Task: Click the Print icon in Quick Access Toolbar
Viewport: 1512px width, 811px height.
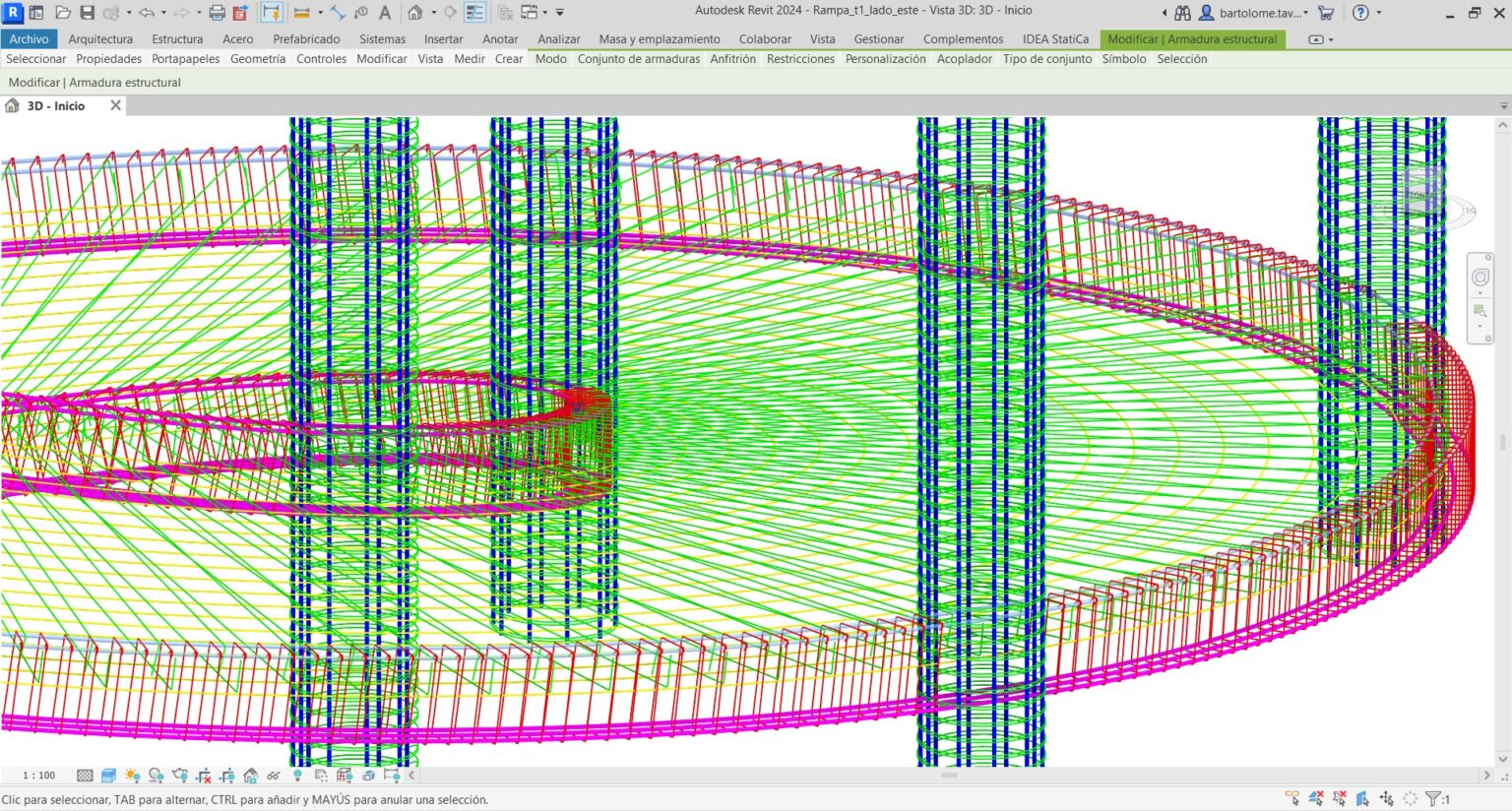Action: (x=218, y=11)
